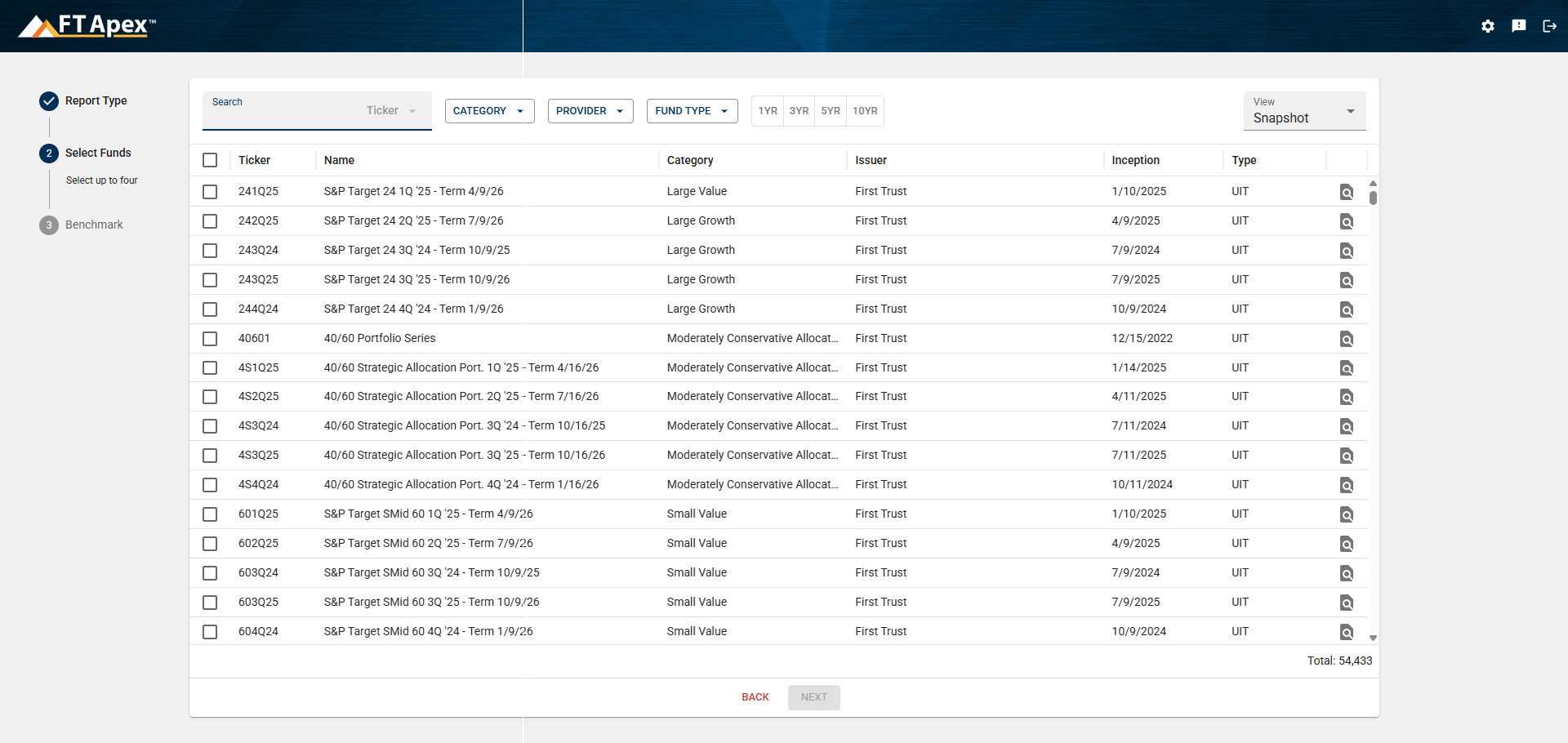Check the box for ticker 242Q25
This screenshot has height=743, width=1568.
(x=210, y=220)
